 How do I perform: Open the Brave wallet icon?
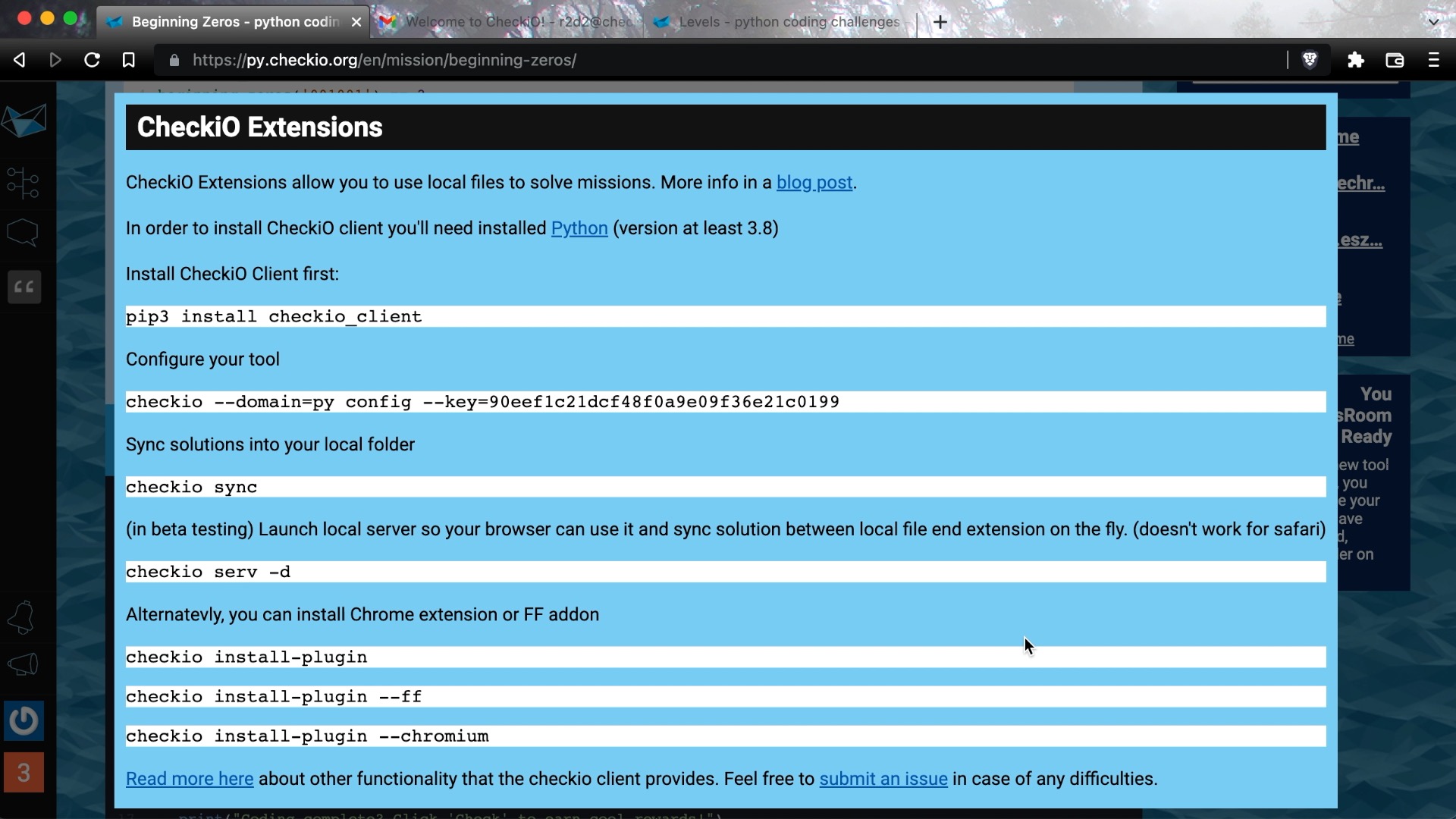tap(1395, 60)
